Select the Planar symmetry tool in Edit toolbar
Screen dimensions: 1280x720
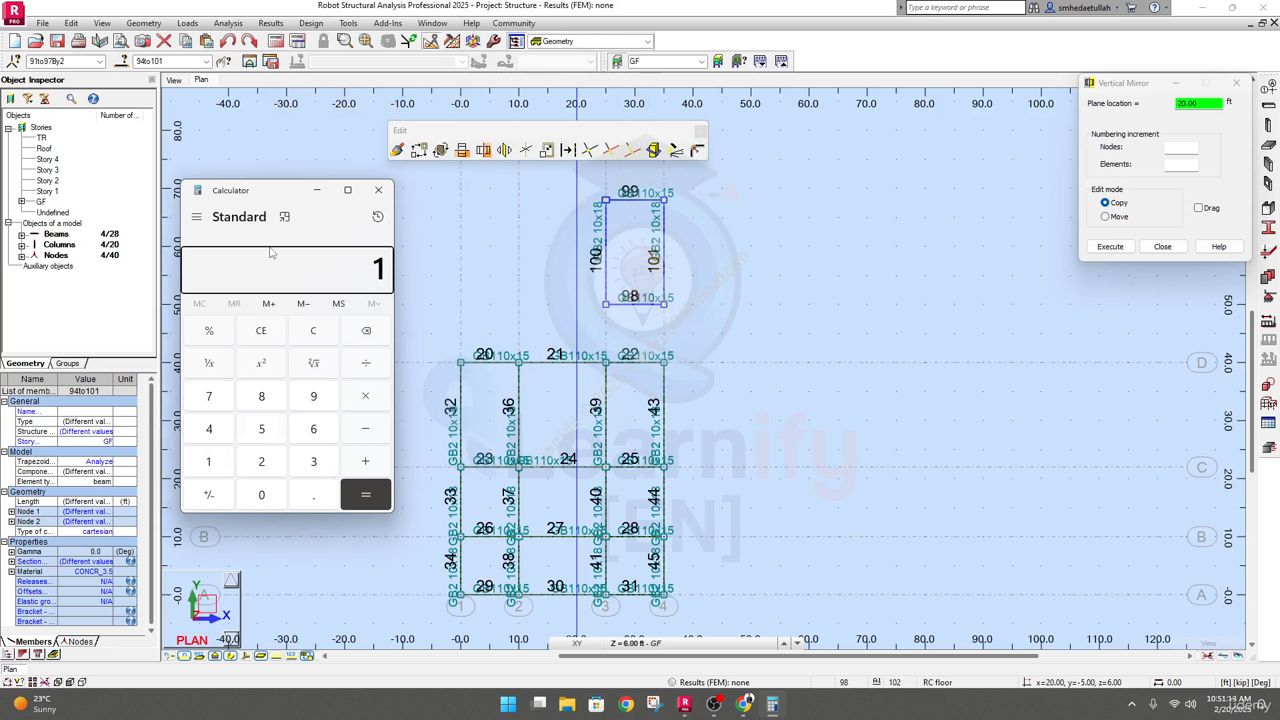point(504,150)
